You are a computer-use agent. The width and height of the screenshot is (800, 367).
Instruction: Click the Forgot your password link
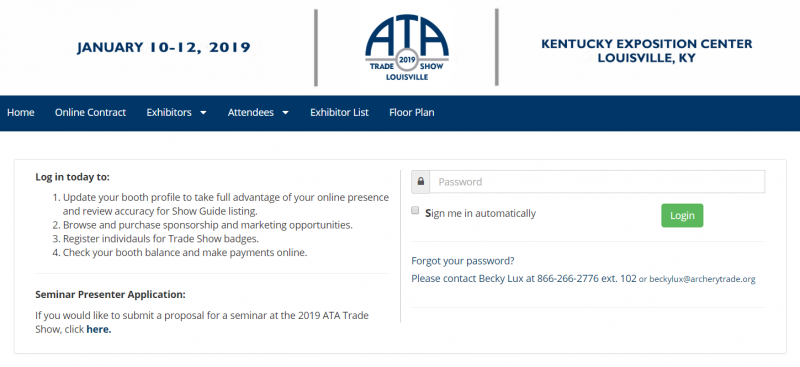pos(463,261)
